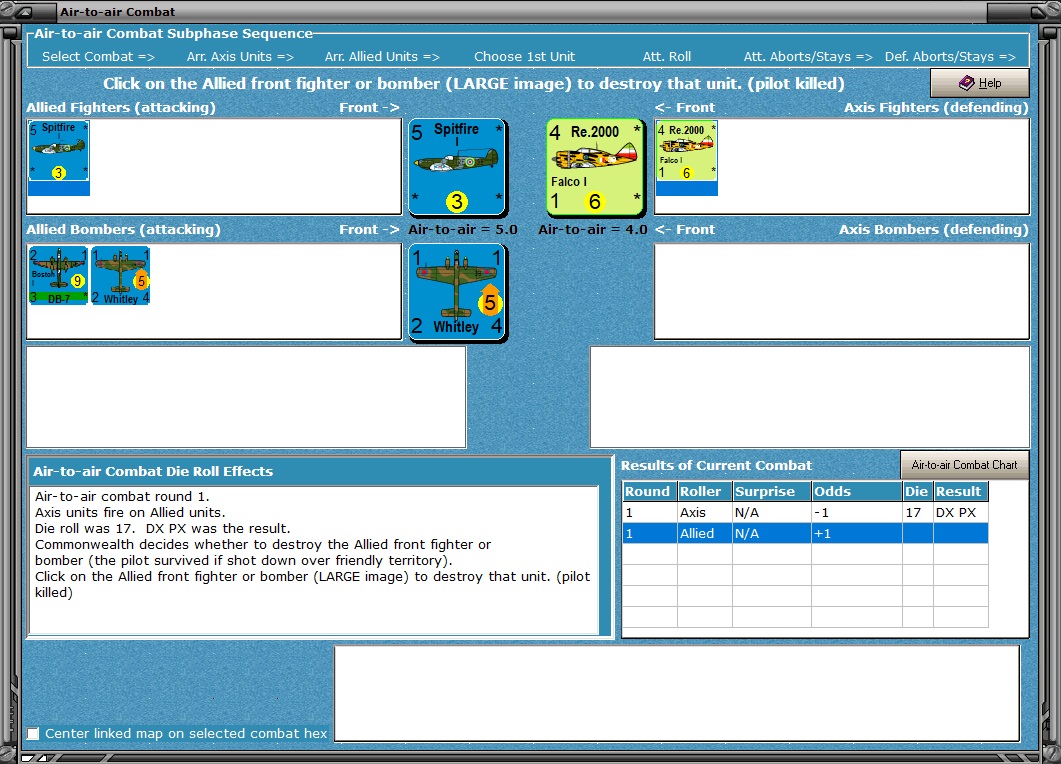This screenshot has width=1061, height=764.
Task: Select the Axis roller row in results
Action: click(x=805, y=512)
